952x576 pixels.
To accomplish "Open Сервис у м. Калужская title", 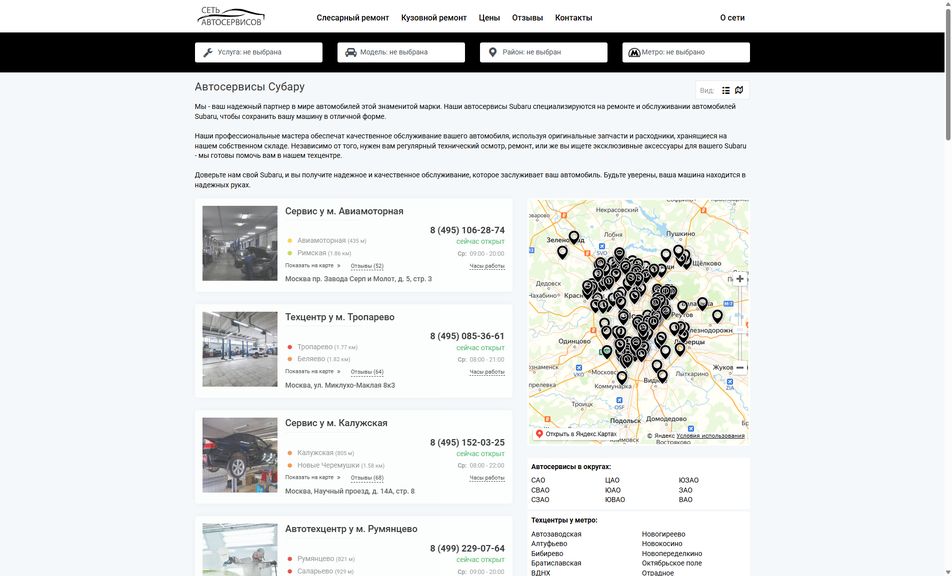I will click(336, 423).
